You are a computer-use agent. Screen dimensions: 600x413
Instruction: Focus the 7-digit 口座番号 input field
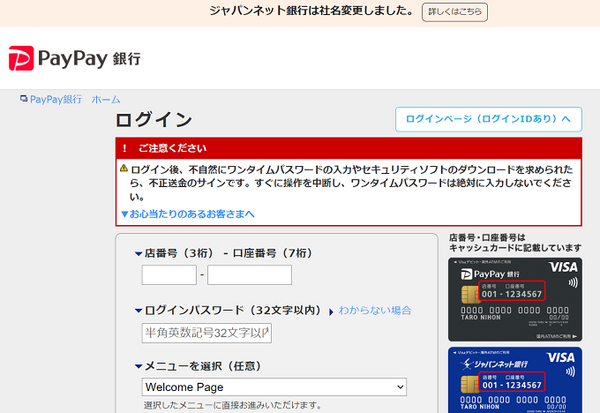(249, 275)
